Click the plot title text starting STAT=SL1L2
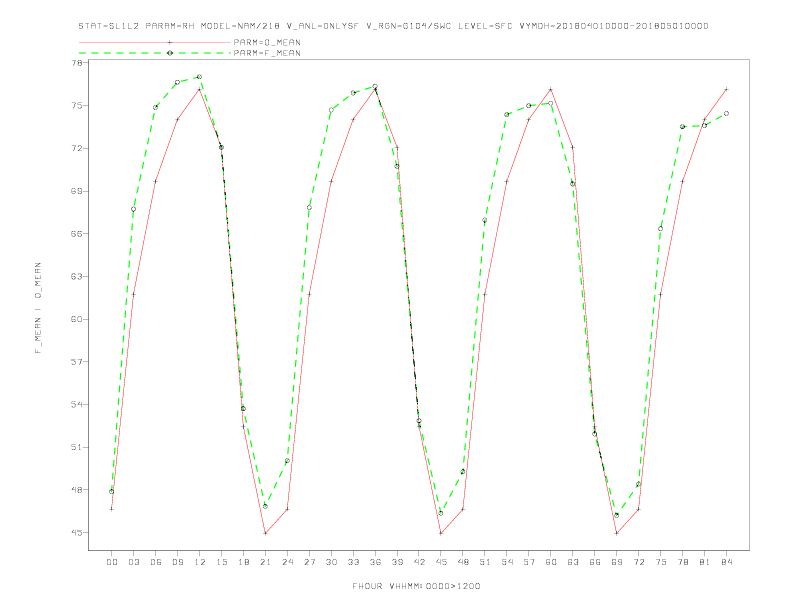Viewport: 792px width, 612px height. point(393,26)
